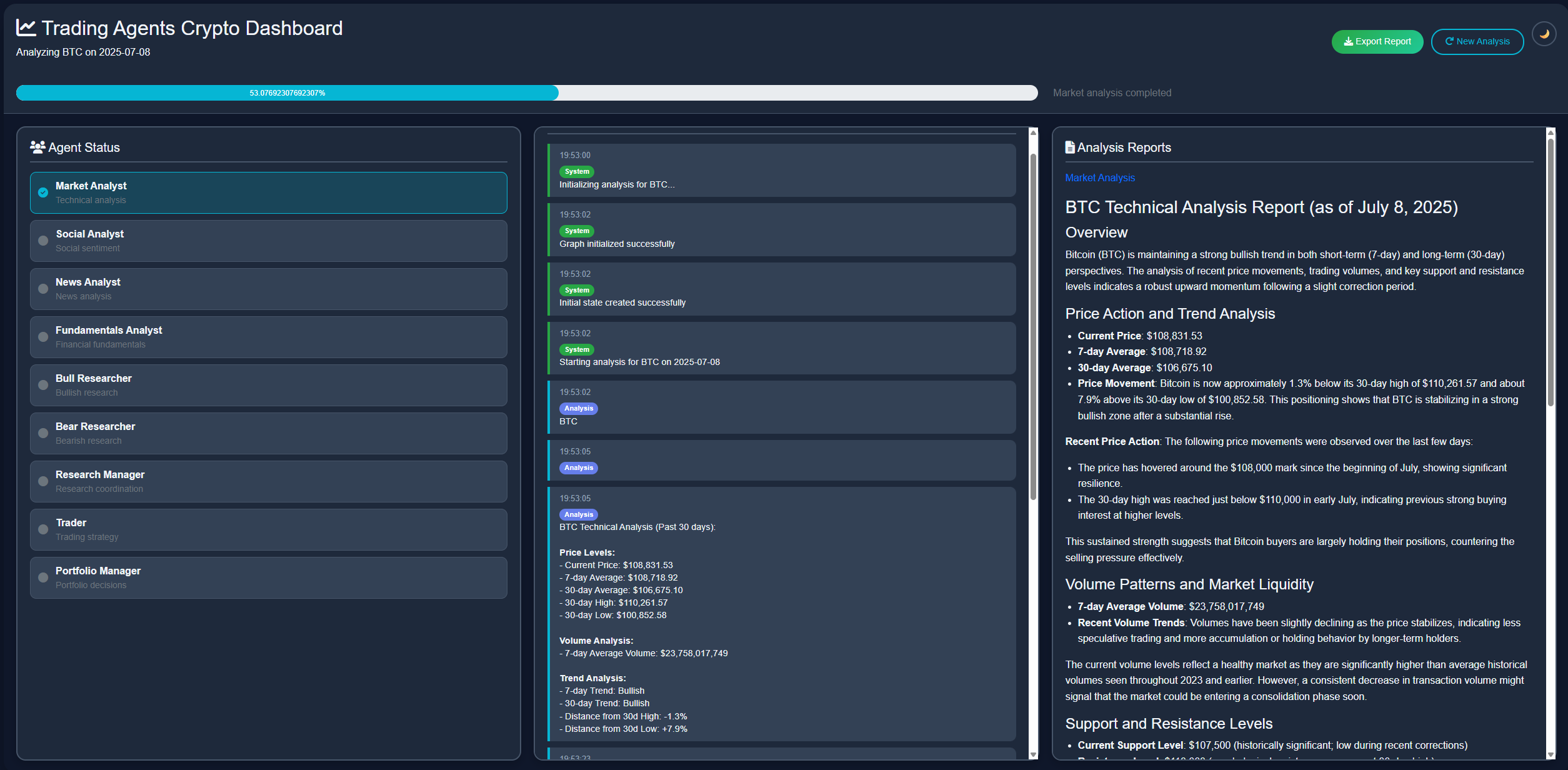Click the Market Analyst completed check icon

(x=43, y=192)
